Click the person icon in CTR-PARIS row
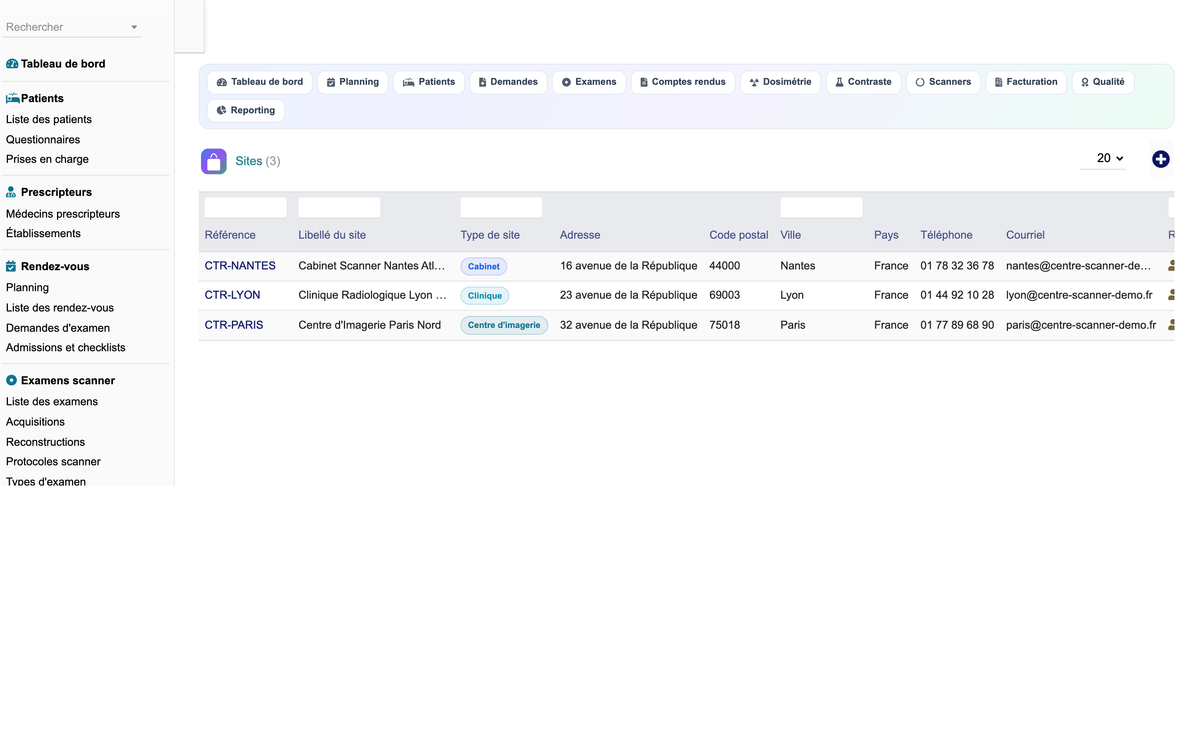The image size is (1200, 743). tap(1171, 325)
